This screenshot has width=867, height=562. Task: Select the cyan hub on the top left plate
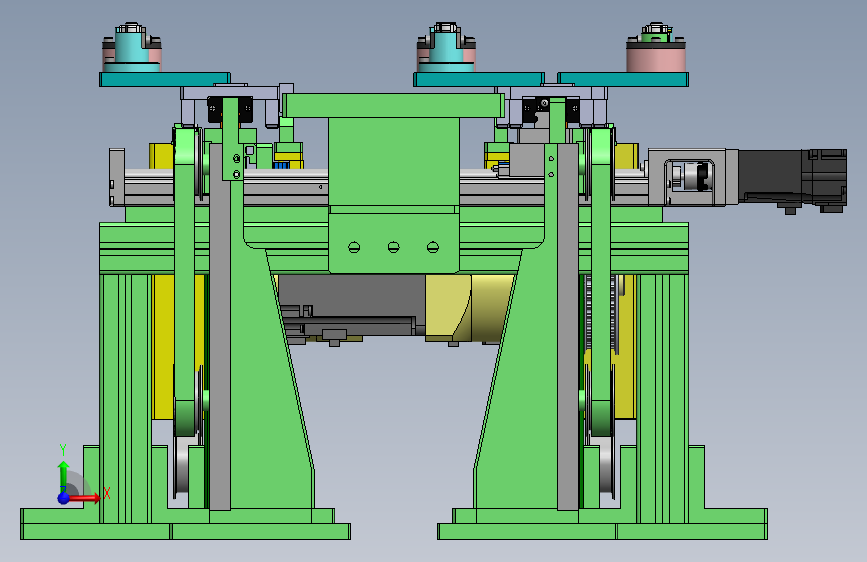[132, 49]
